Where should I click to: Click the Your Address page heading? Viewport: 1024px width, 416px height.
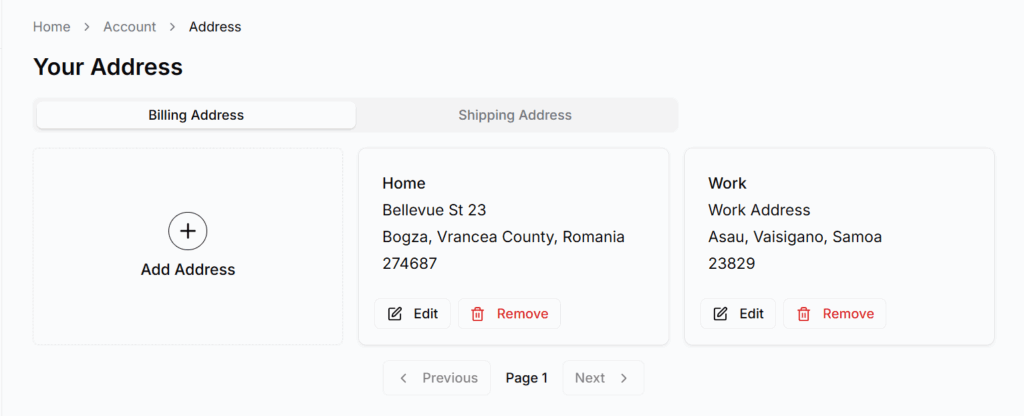tap(108, 67)
